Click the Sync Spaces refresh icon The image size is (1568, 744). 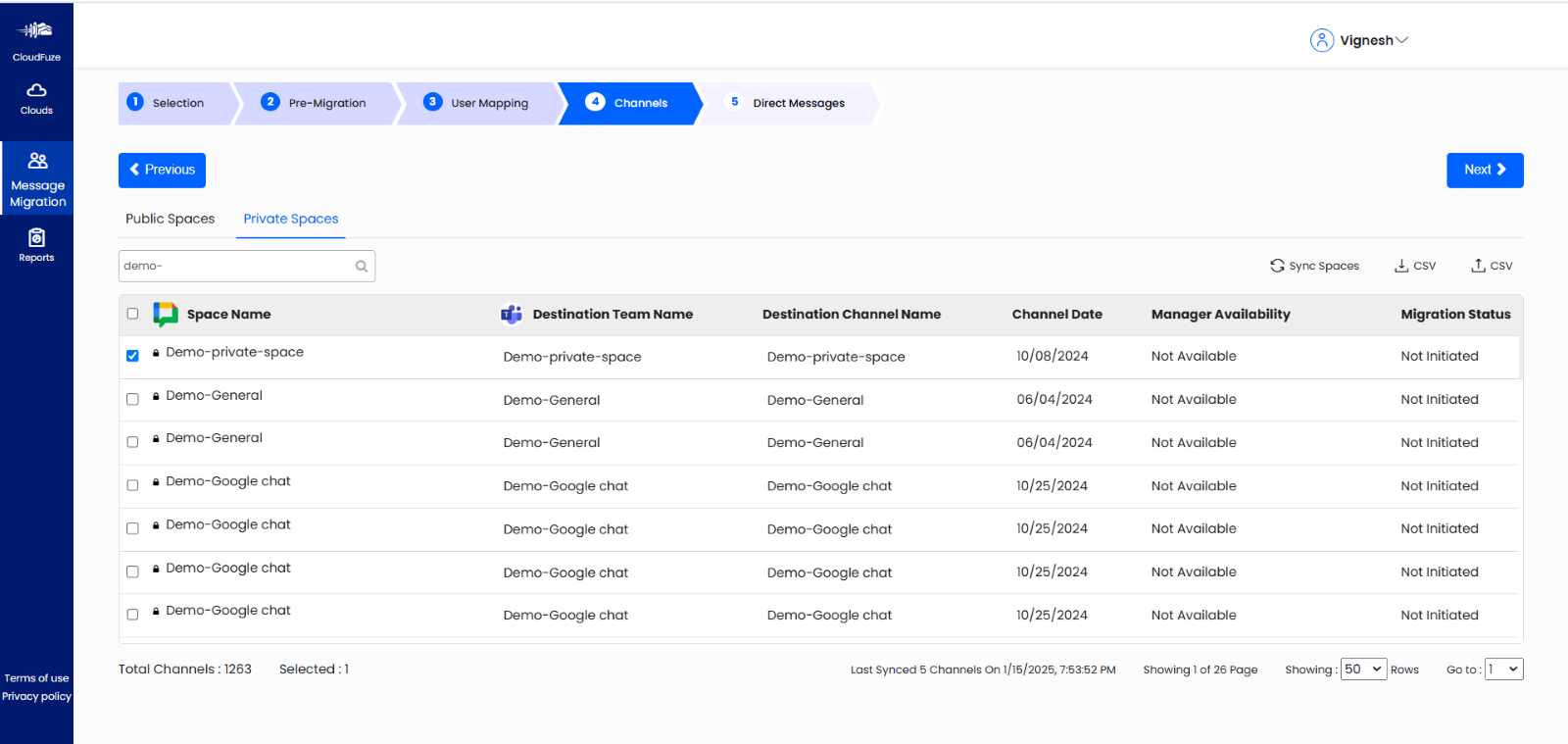tap(1277, 266)
